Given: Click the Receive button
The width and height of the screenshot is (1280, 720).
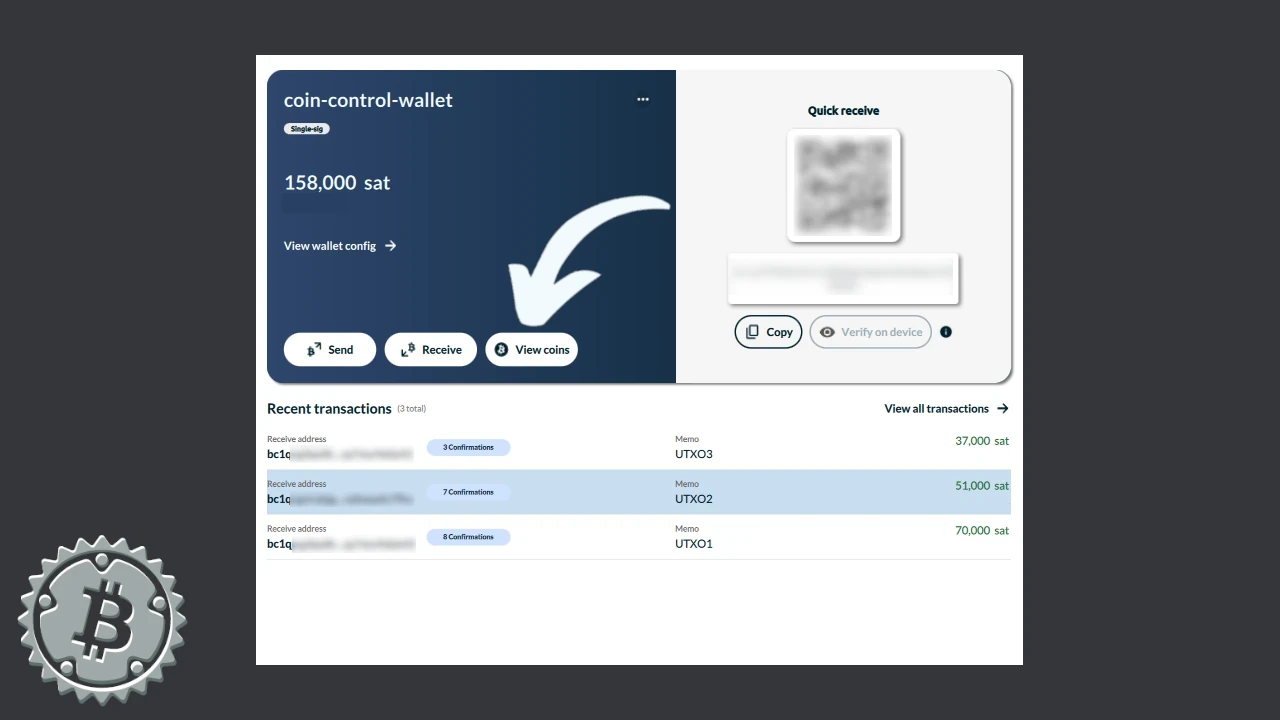Looking at the screenshot, I should pos(431,350).
